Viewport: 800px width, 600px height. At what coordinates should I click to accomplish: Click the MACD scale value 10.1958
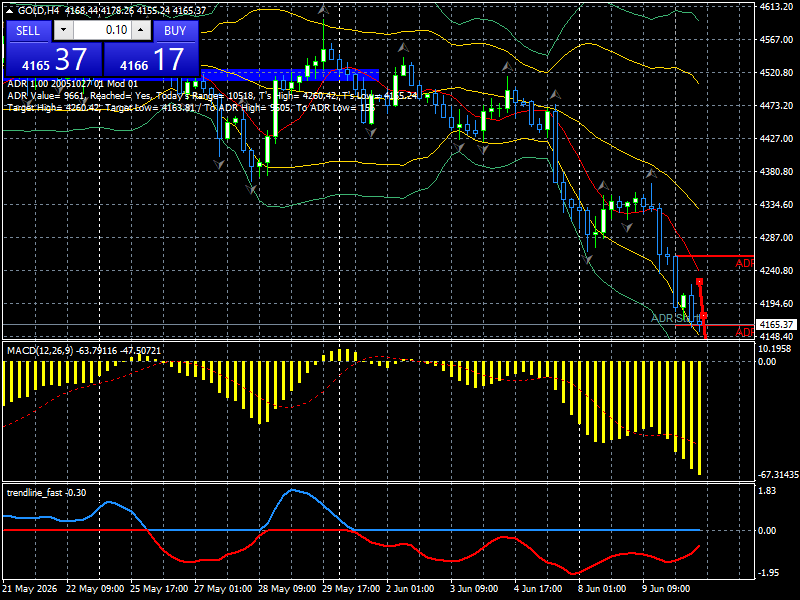(x=774, y=348)
